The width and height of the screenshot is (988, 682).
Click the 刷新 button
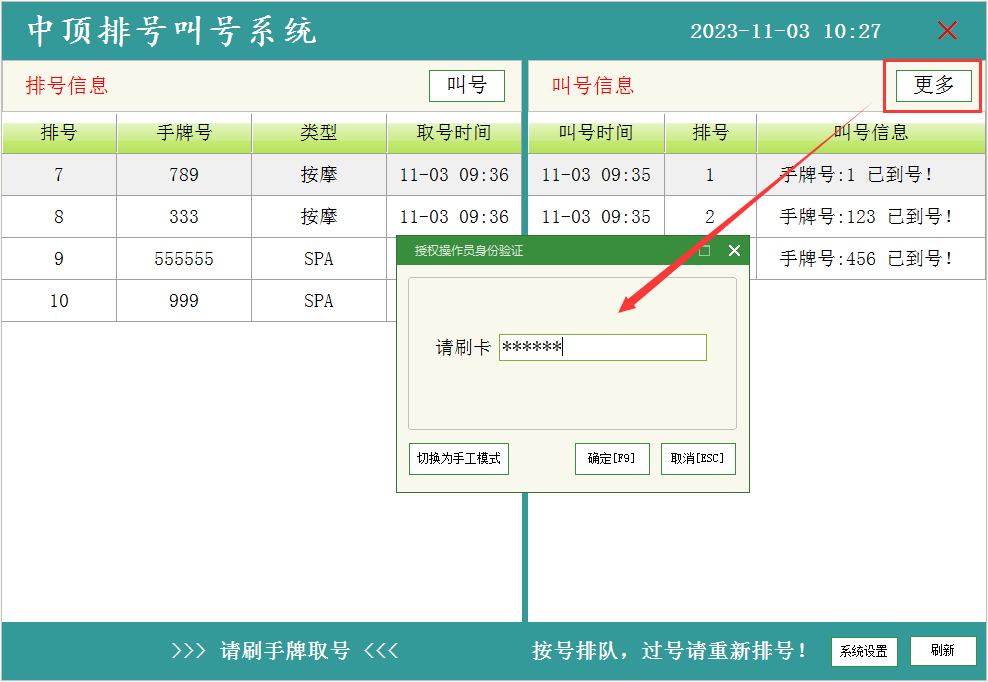[x=943, y=651]
